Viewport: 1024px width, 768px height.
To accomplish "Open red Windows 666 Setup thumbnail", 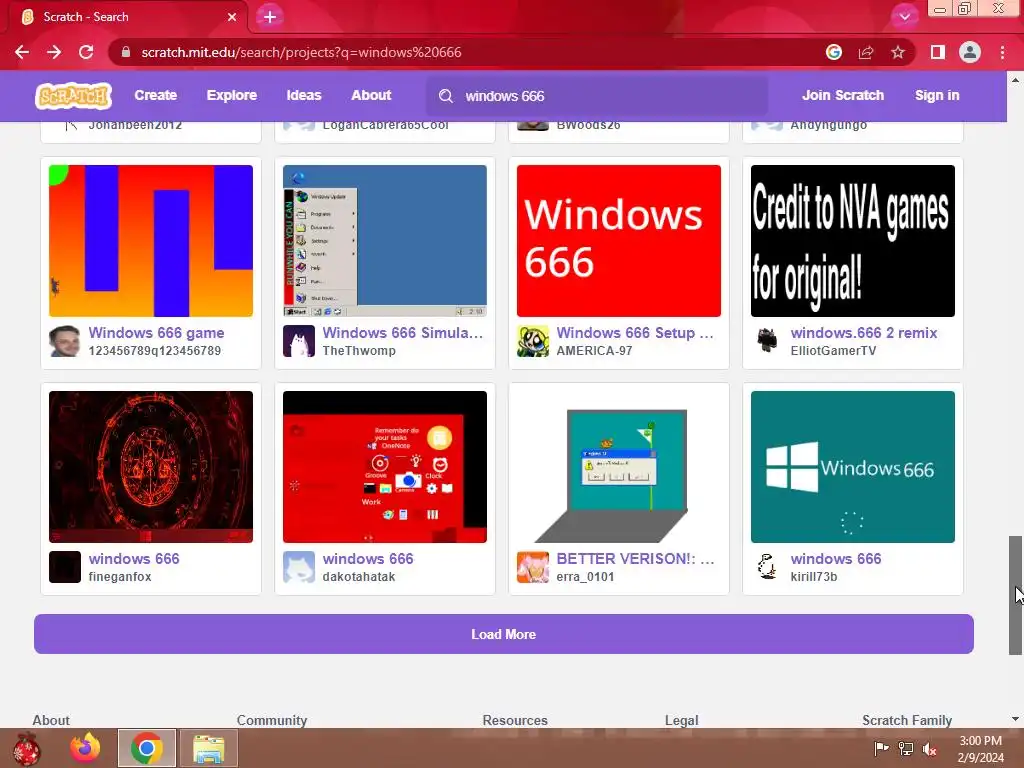I will 618,241.
